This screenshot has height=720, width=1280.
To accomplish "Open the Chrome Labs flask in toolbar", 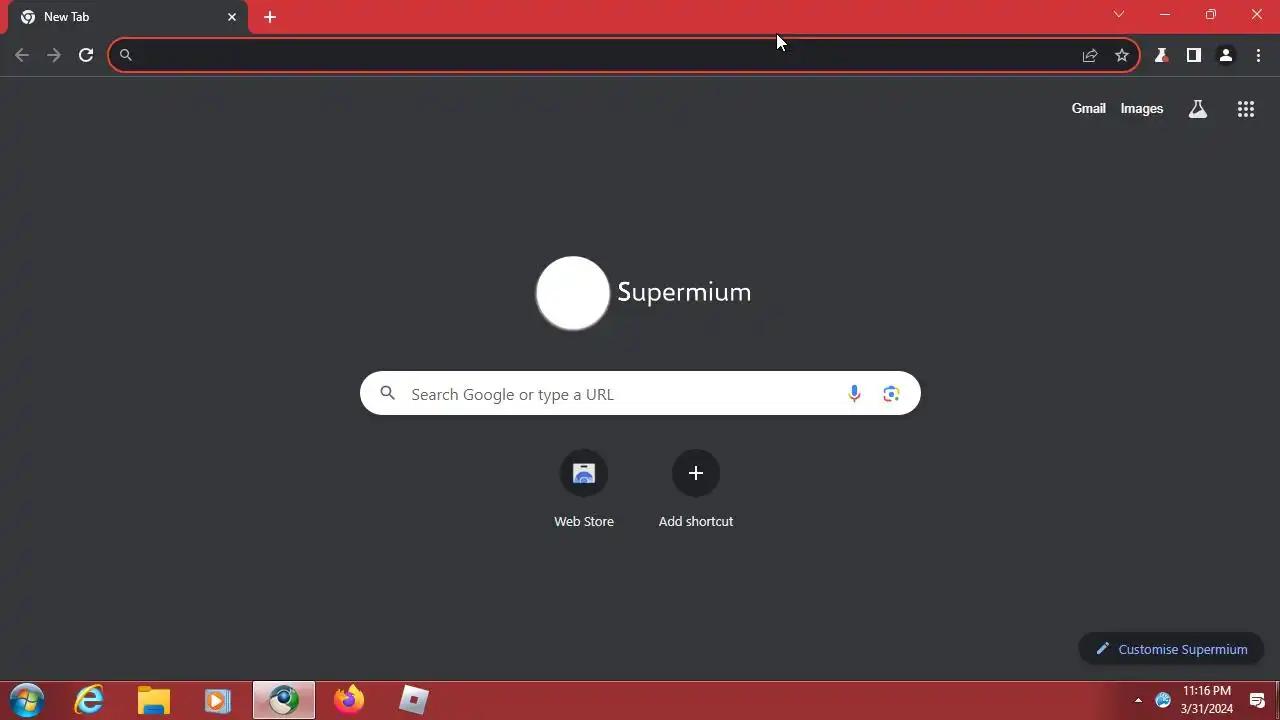I will click(x=1161, y=55).
